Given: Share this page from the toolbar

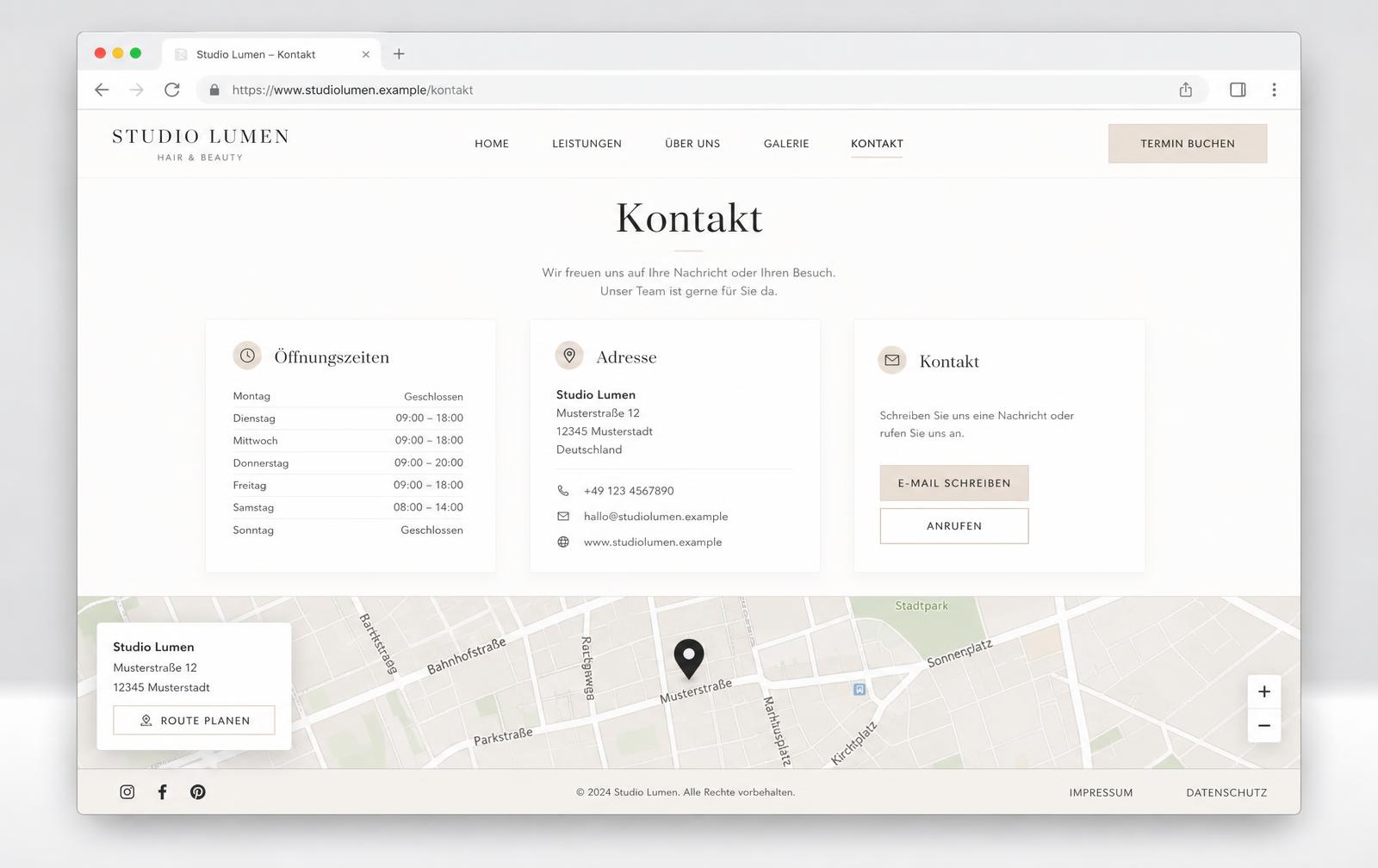Looking at the screenshot, I should click(x=1186, y=90).
